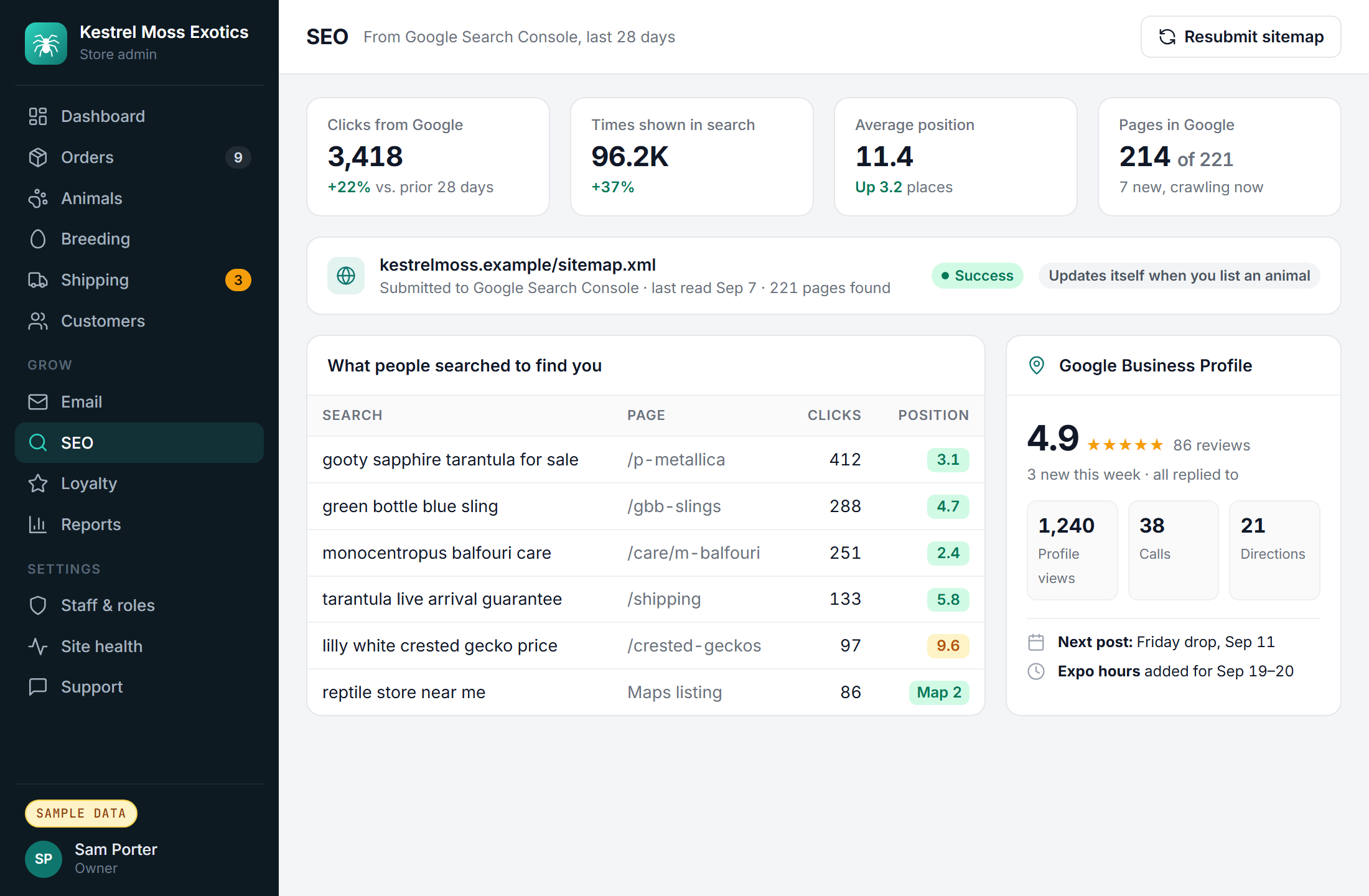The height and width of the screenshot is (896, 1369).
Task: Go to the Loyalty section label
Action: coord(89,483)
